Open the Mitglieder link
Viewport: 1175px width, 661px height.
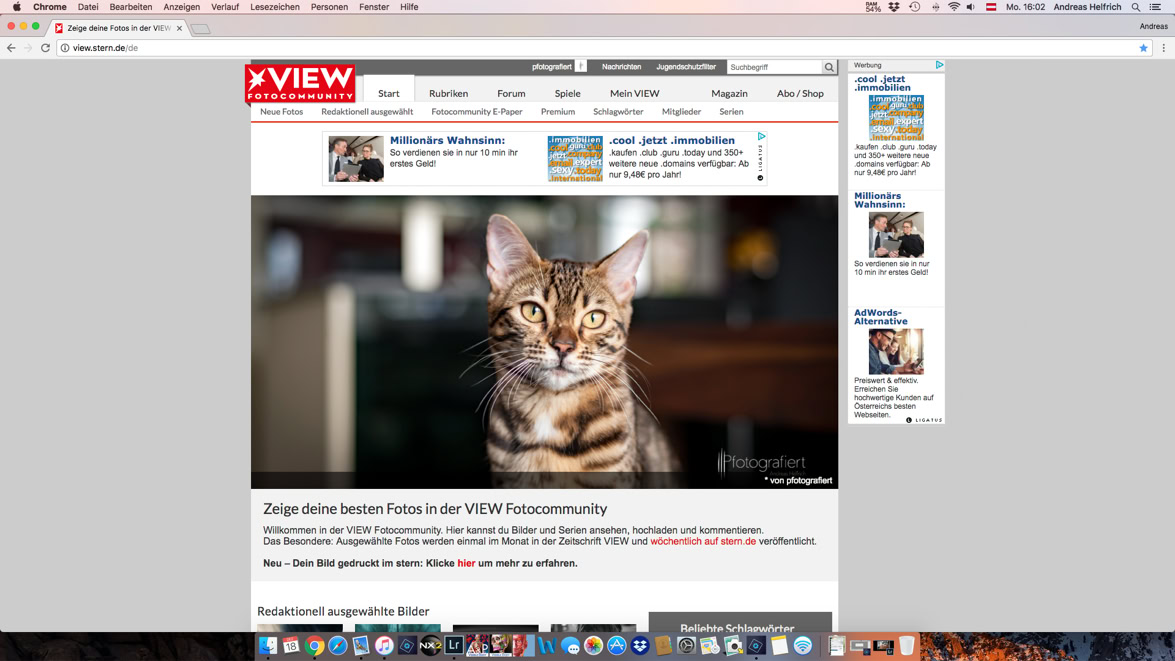(681, 112)
